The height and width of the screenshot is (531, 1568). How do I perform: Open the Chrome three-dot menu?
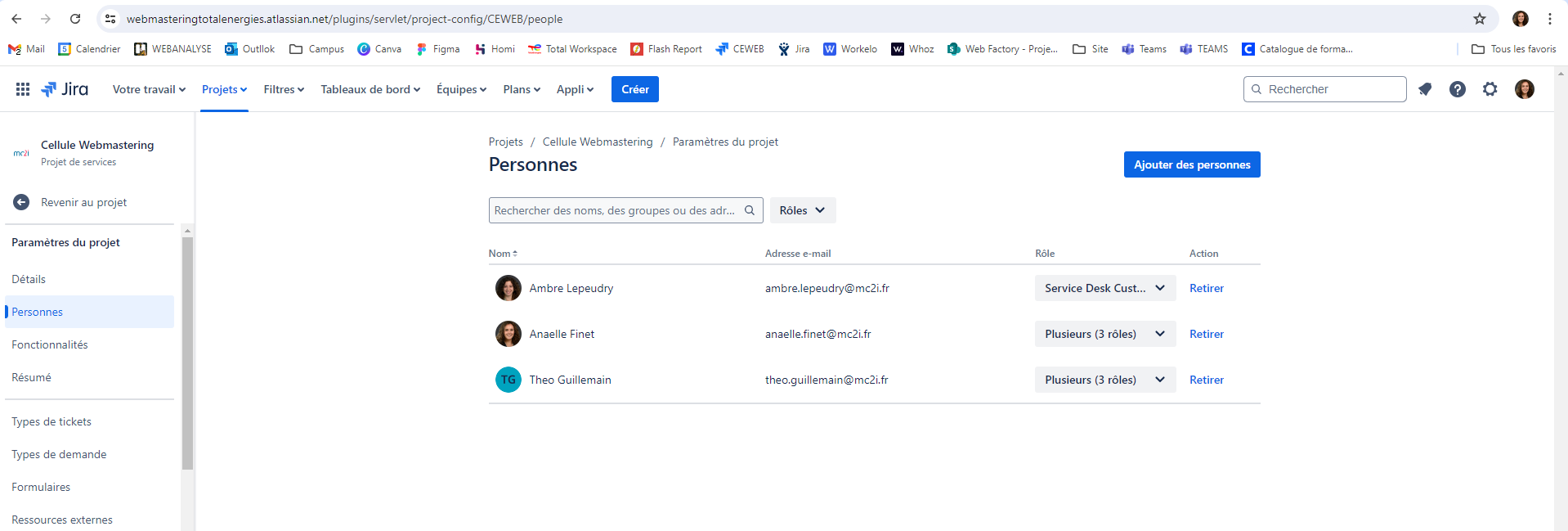click(x=1550, y=19)
